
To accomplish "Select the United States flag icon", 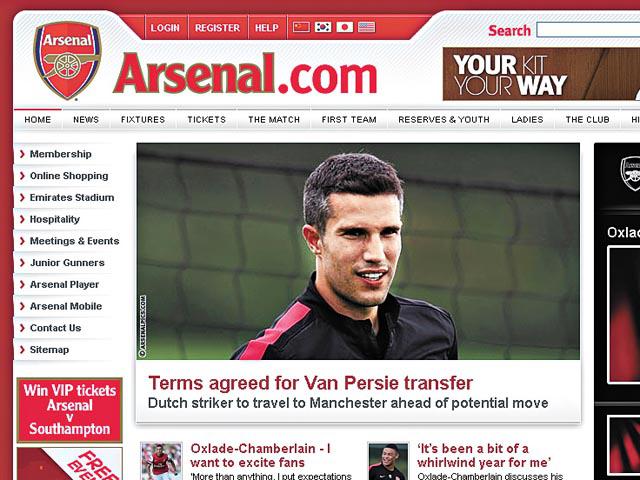I will click(367, 27).
